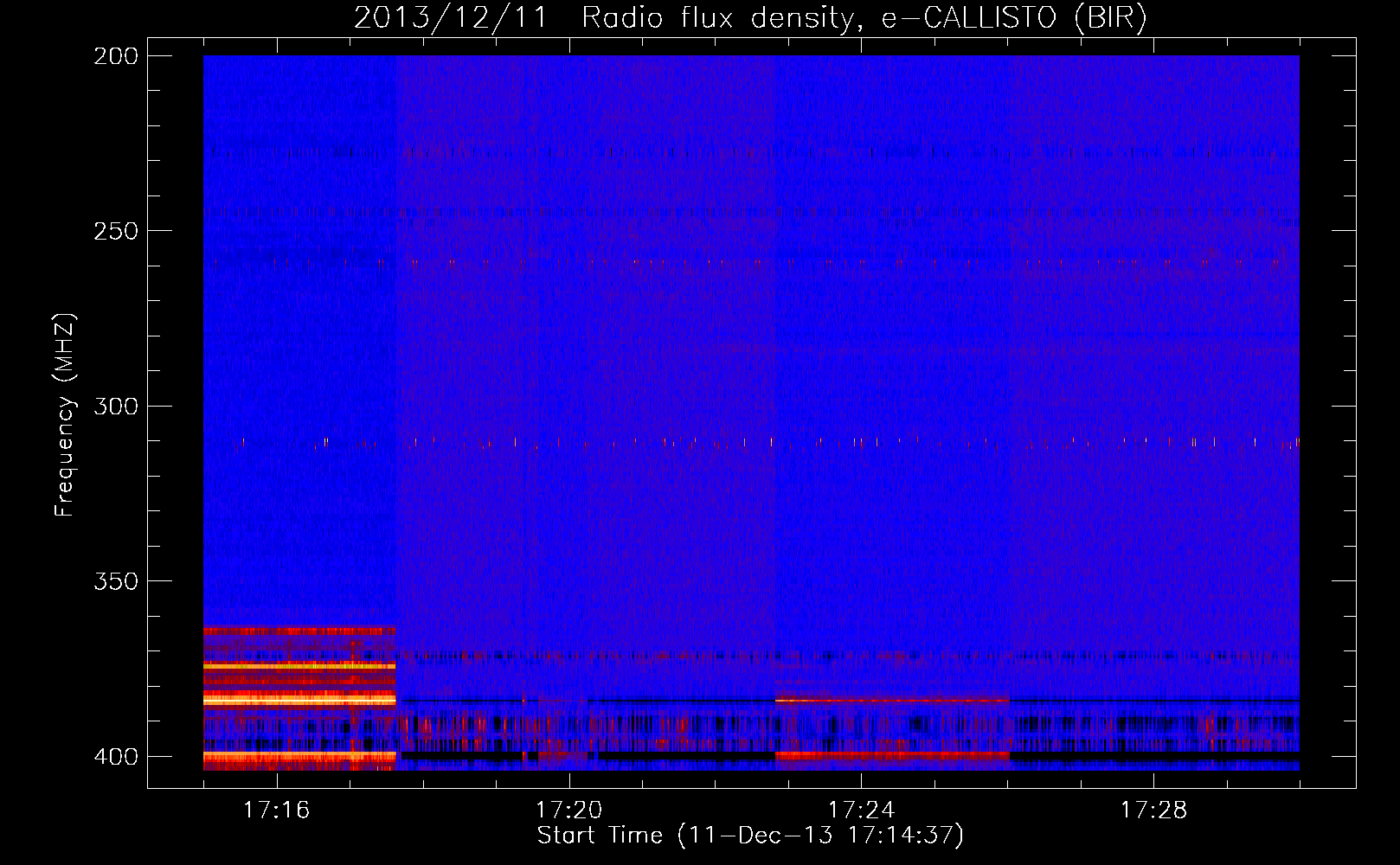Image resolution: width=1400 pixels, height=865 pixels.
Task: Click the bright yellow emission band near 385 MHz
Action: point(299,699)
